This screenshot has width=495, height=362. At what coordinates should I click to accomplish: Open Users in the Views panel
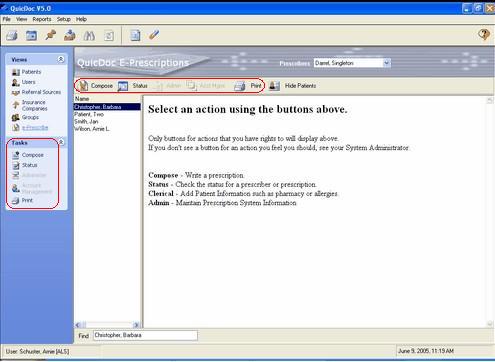[23, 82]
